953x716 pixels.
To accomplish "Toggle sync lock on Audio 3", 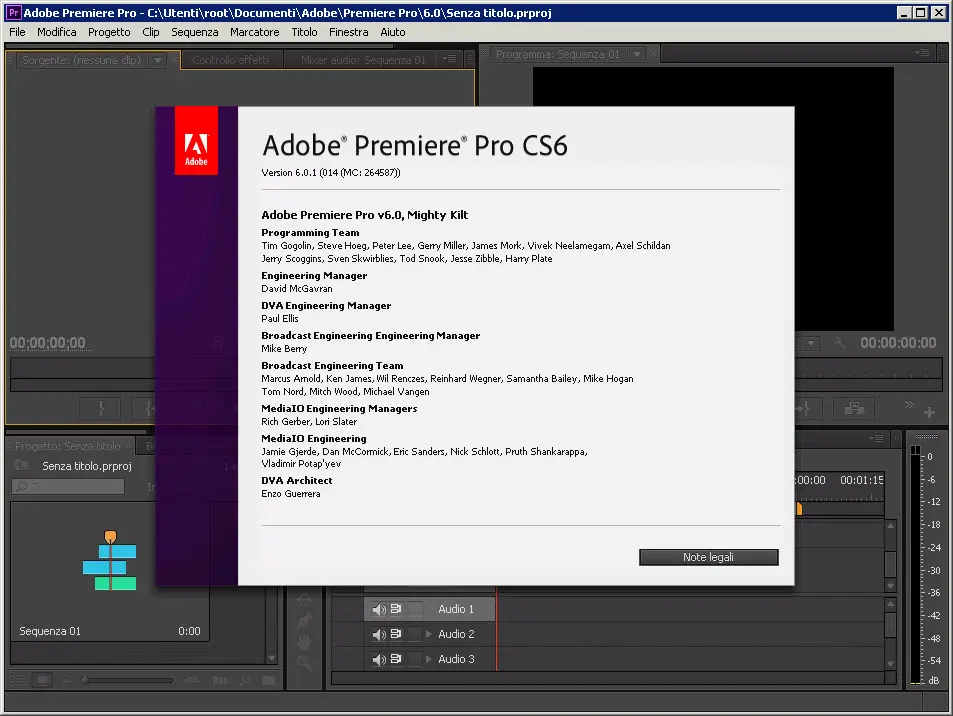I will click(x=396, y=659).
